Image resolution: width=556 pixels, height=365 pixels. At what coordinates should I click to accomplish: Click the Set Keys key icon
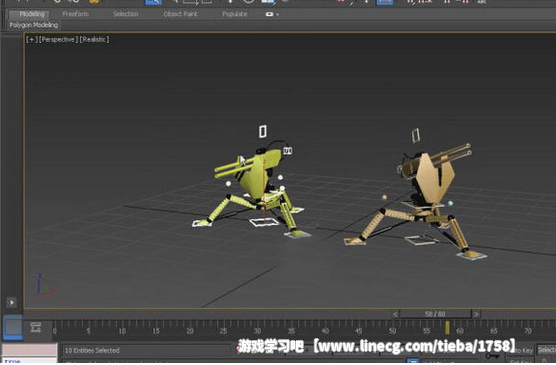point(493,355)
